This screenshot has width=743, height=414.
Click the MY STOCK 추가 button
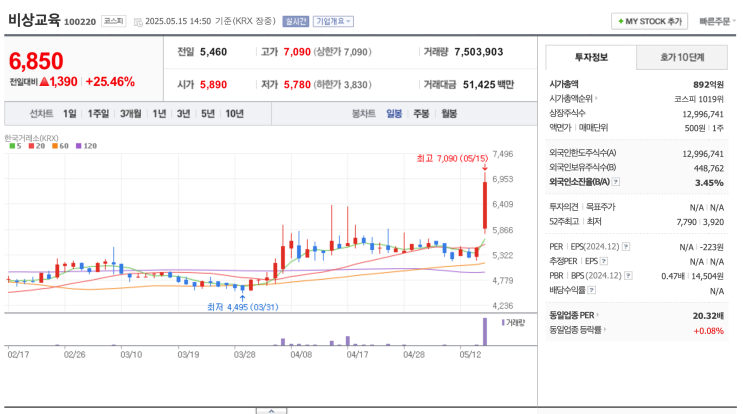tap(649, 21)
